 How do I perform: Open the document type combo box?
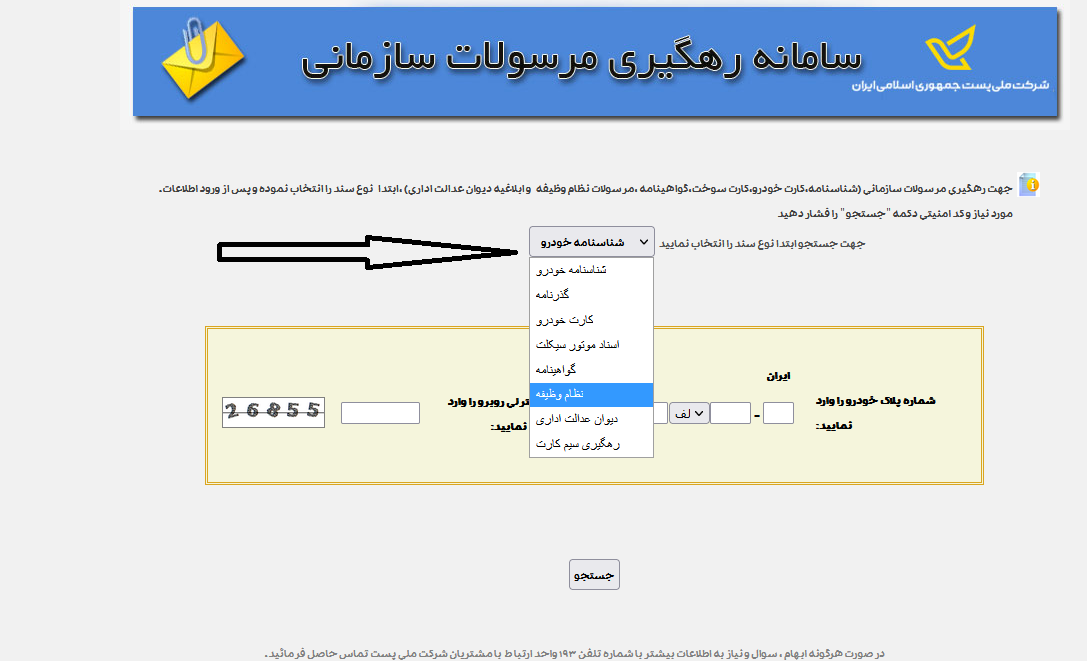tap(591, 241)
